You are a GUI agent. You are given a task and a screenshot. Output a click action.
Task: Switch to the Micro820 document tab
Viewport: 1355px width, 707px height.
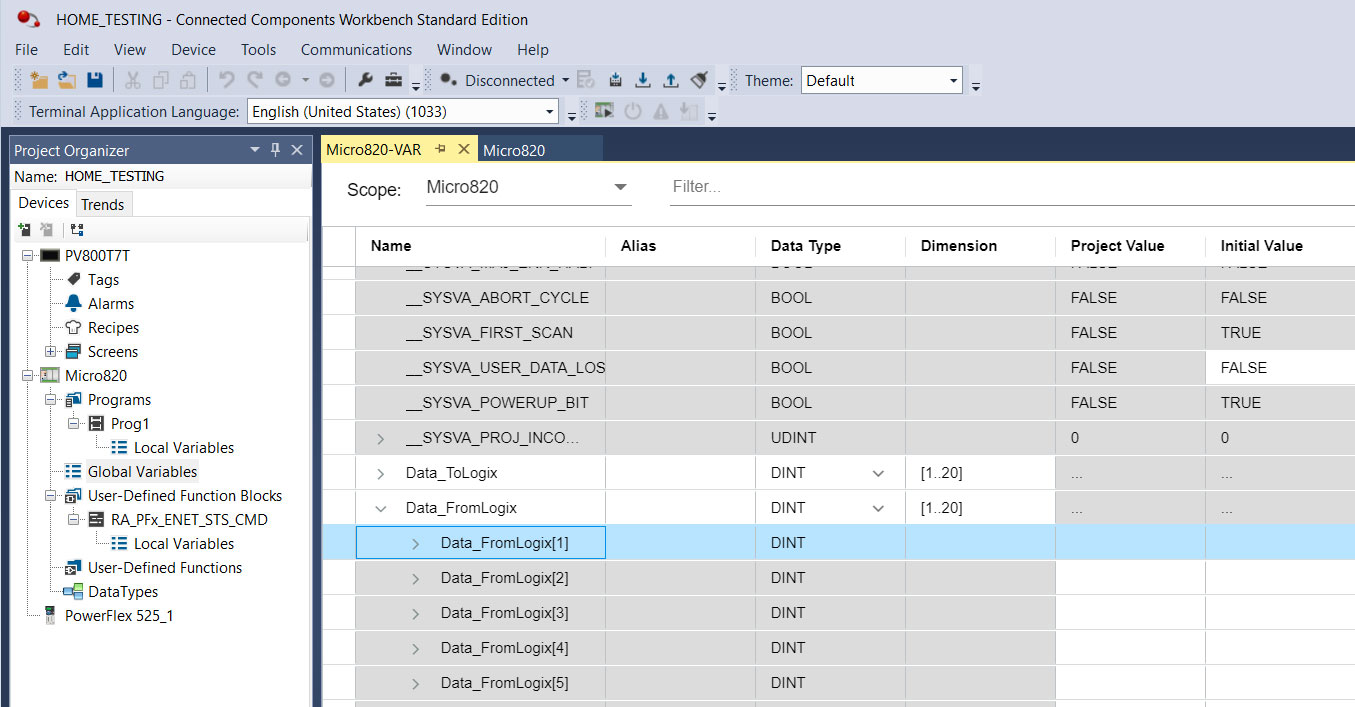tap(514, 150)
